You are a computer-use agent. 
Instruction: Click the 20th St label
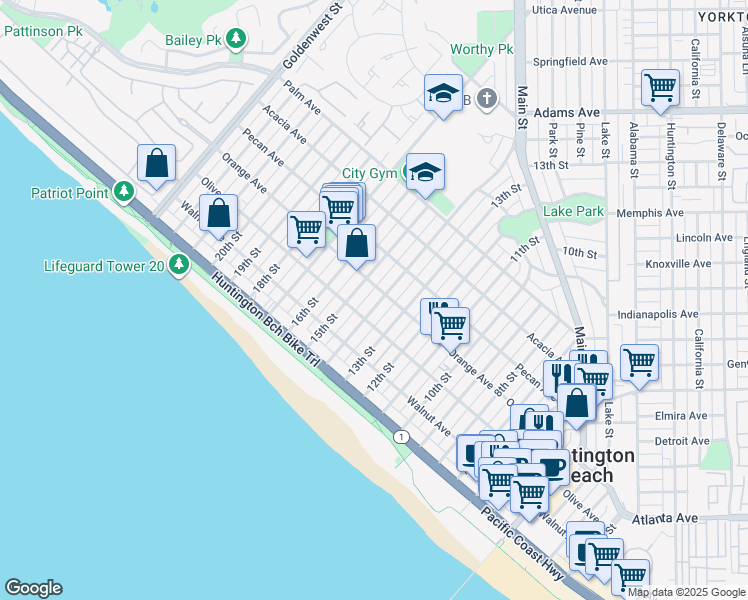point(229,247)
